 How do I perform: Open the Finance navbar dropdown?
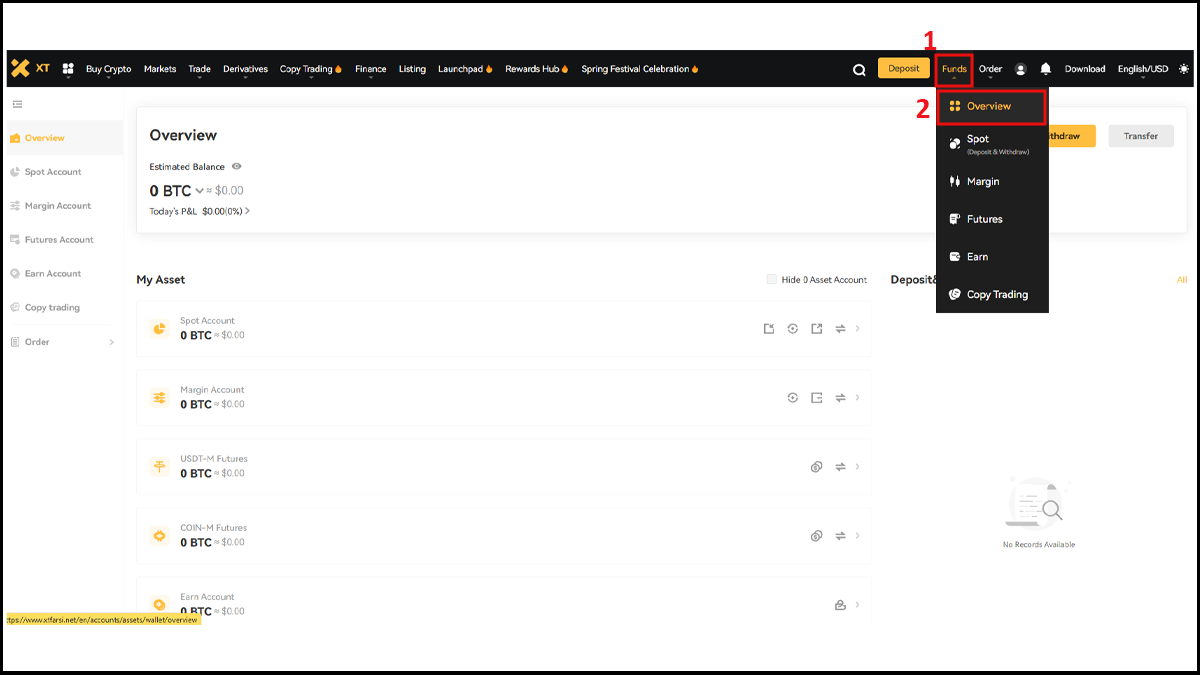(371, 69)
